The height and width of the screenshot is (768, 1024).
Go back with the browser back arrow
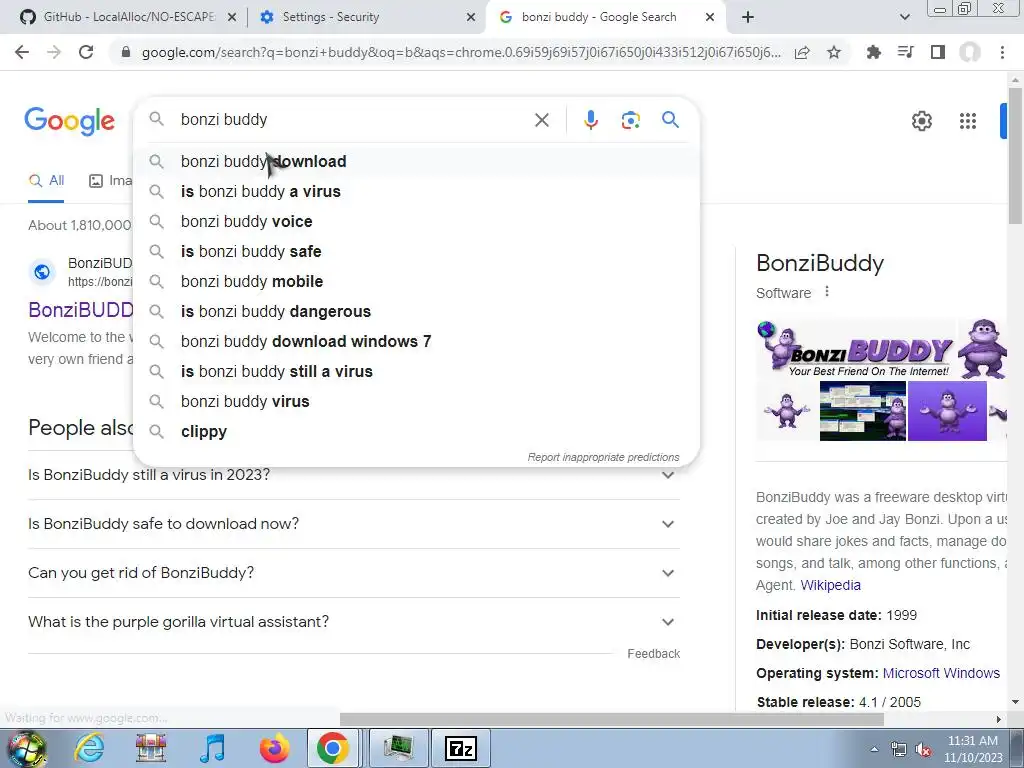(x=22, y=52)
